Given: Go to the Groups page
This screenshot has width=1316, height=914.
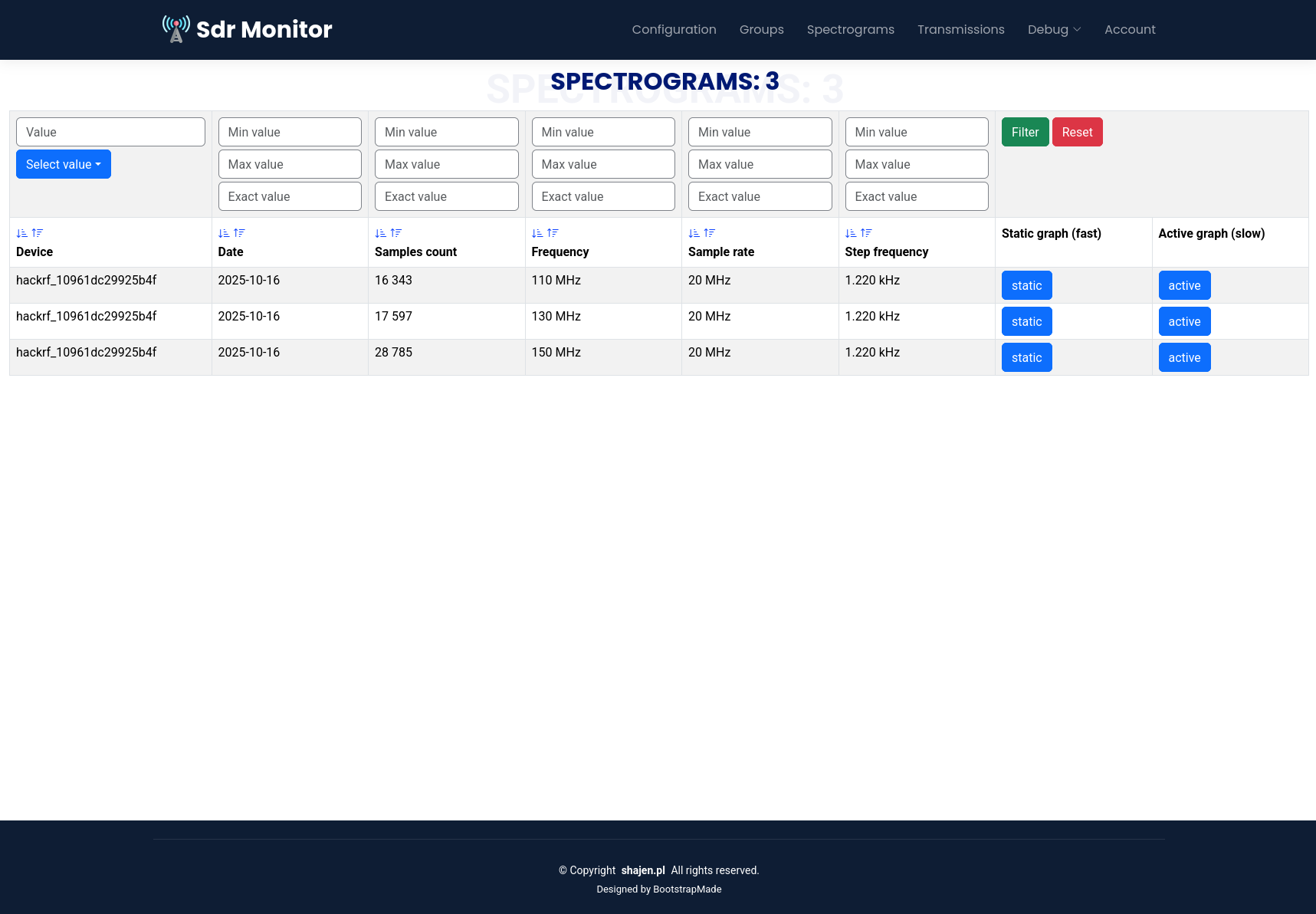Looking at the screenshot, I should point(761,29).
